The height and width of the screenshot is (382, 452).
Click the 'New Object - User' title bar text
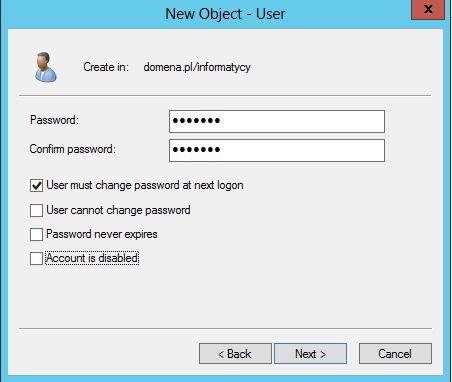pos(225,14)
